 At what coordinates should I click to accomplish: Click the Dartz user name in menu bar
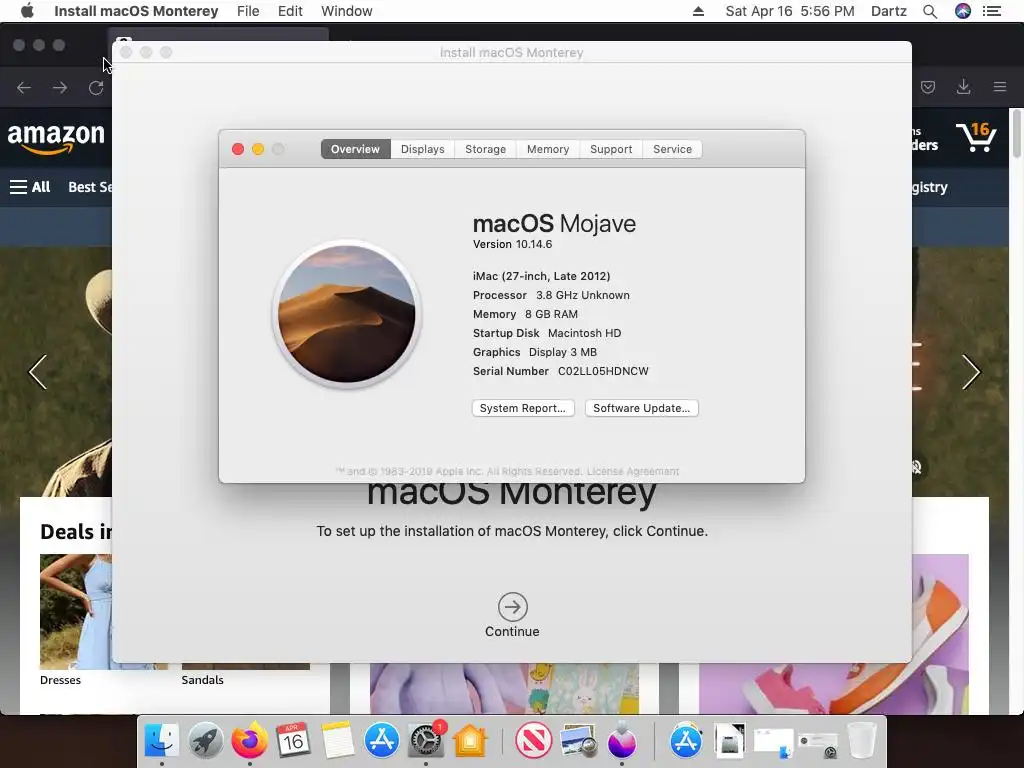(x=888, y=11)
